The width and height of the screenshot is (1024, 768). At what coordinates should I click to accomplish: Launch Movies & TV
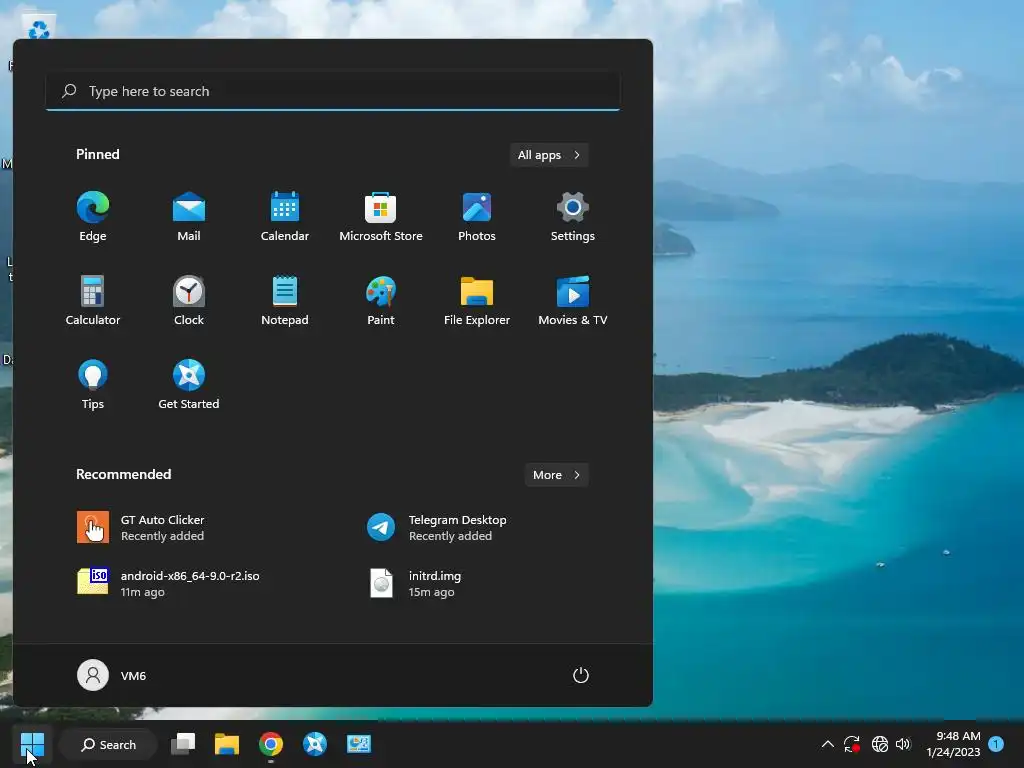pos(573,301)
